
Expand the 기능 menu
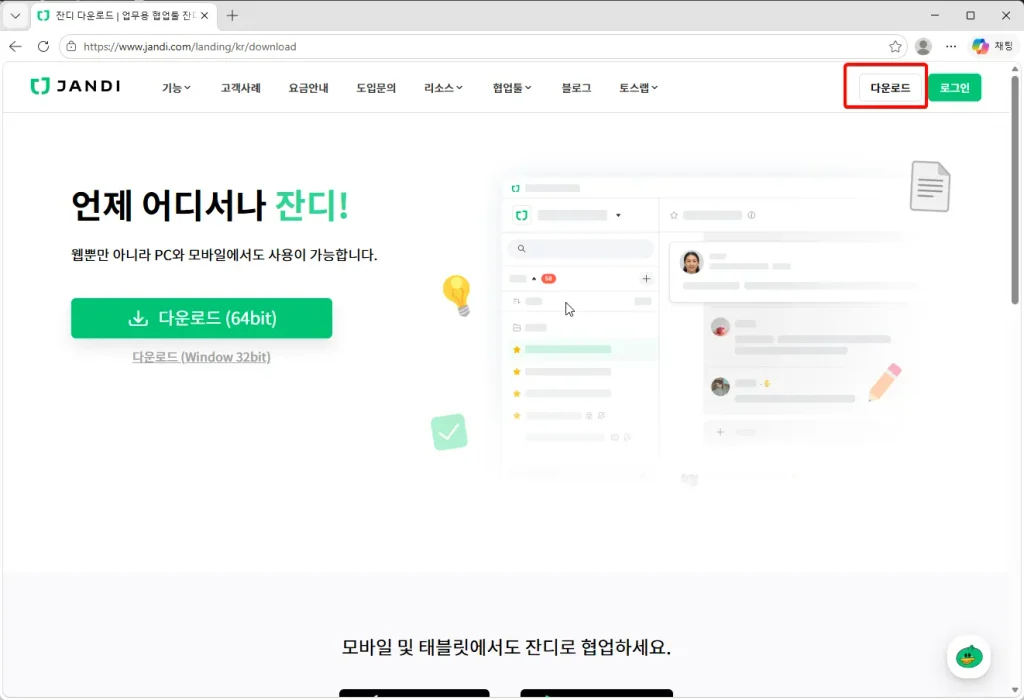click(x=176, y=88)
